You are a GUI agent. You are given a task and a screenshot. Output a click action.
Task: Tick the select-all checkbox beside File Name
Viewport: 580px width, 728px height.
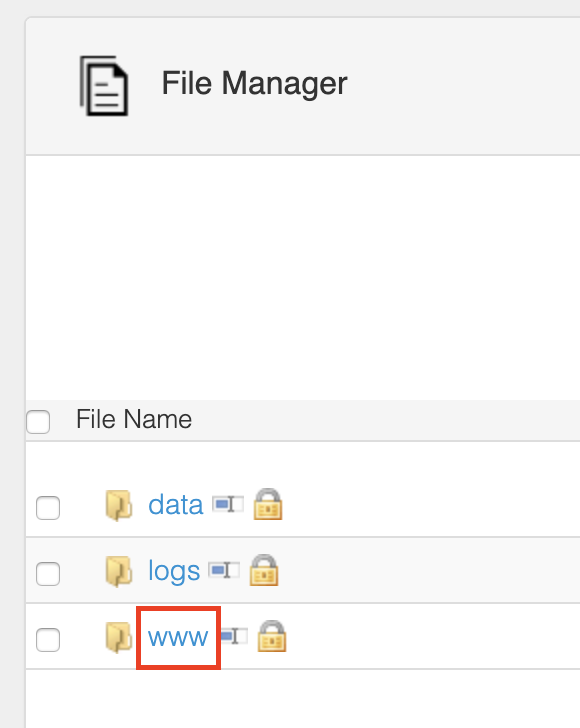38,422
